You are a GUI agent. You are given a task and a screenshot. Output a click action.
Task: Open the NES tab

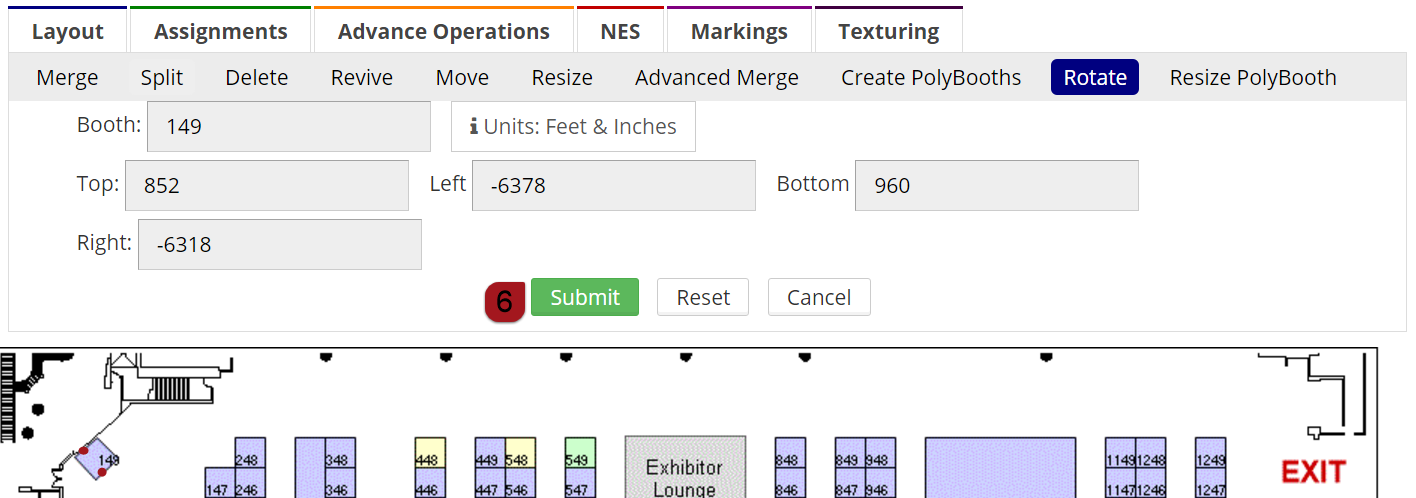coord(620,31)
